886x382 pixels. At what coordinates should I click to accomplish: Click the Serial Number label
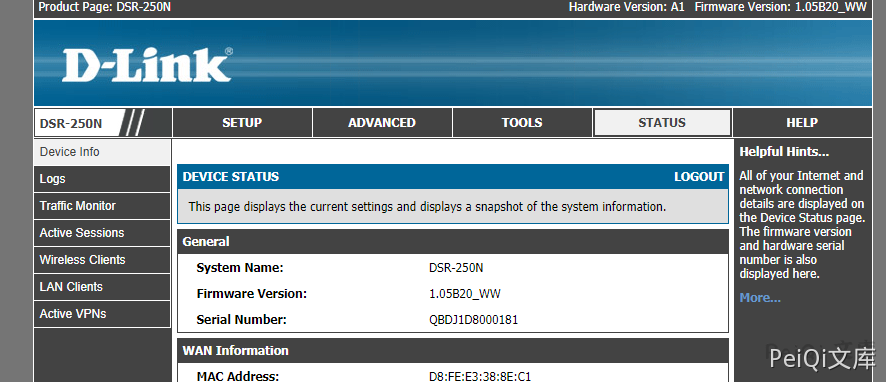tap(241, 320)
